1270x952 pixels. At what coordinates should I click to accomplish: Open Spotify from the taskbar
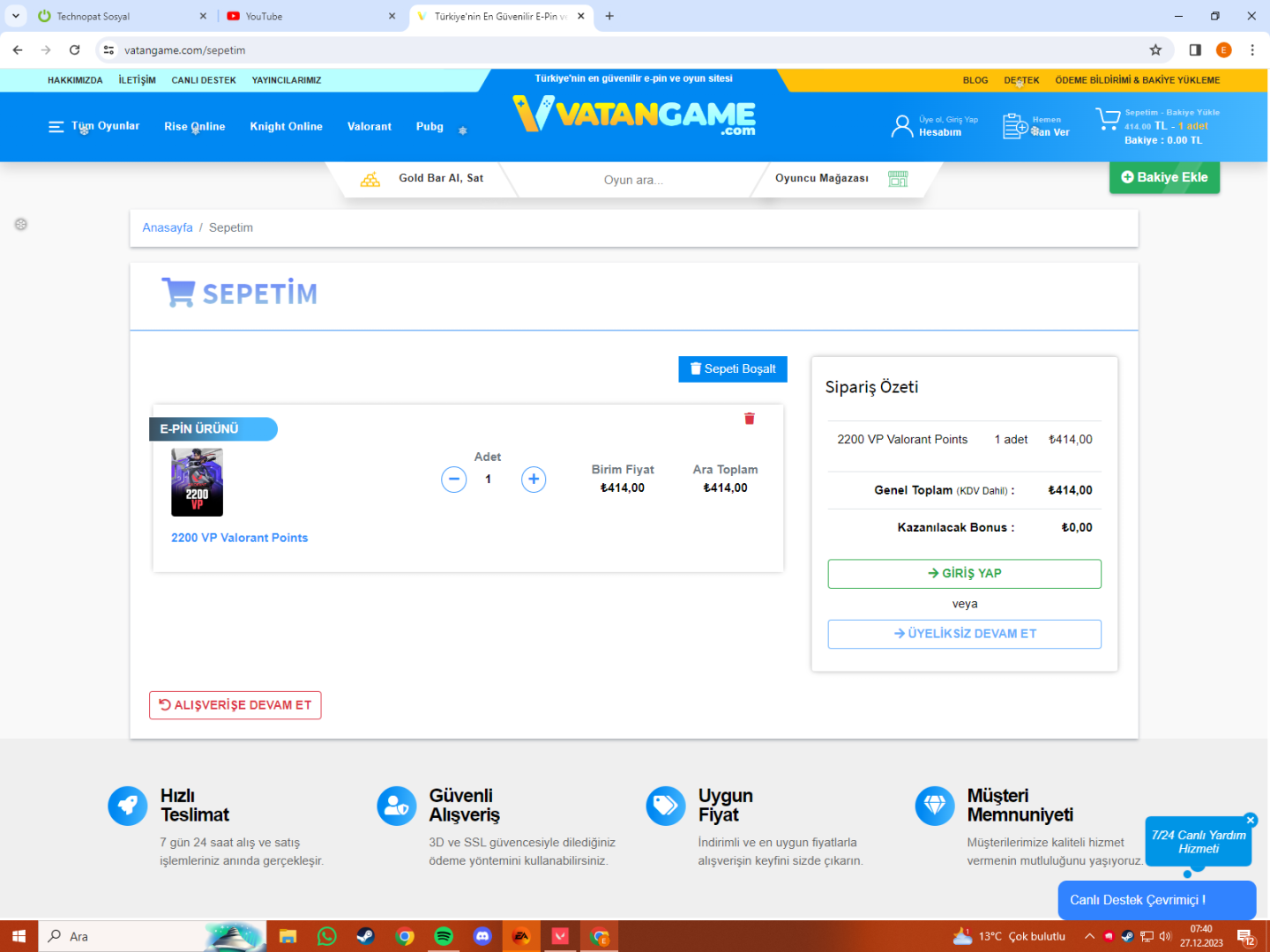444,936
